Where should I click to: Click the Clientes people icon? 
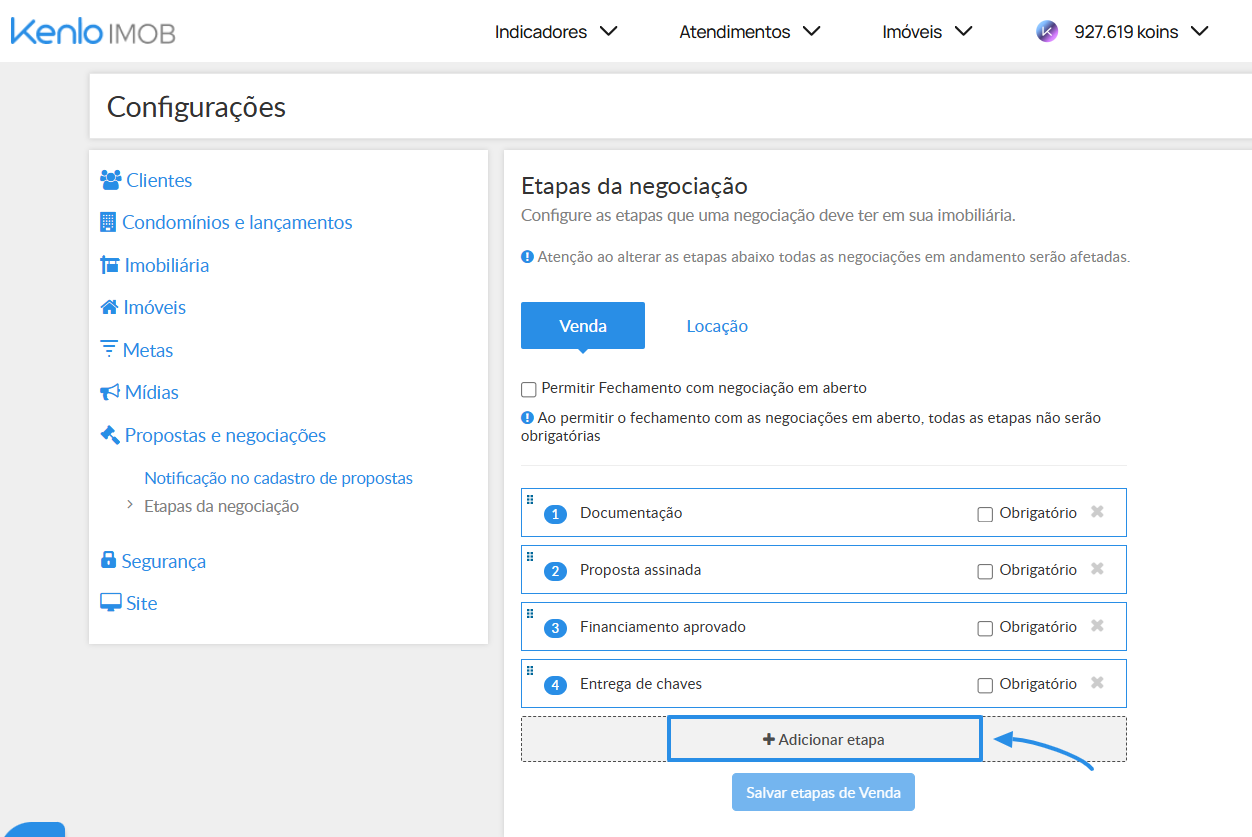click(x=111, y=180)
